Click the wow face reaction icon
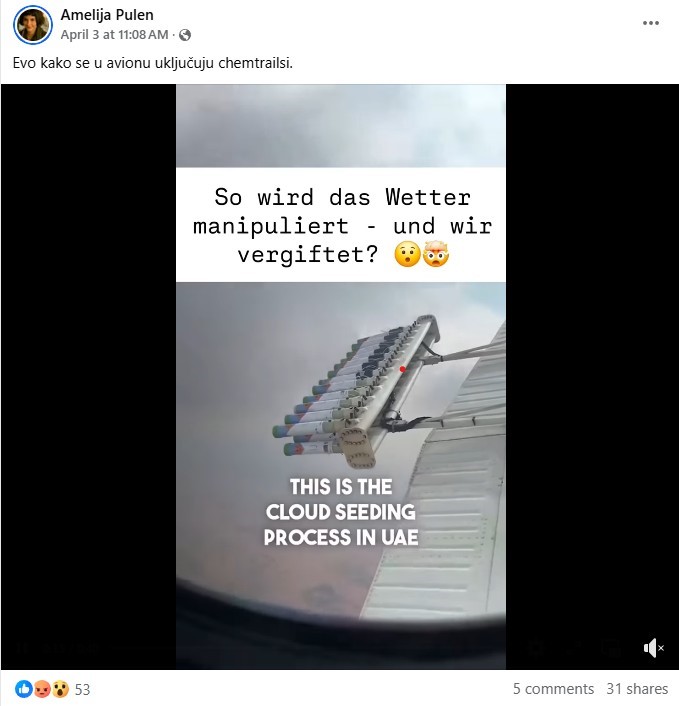Screen dimensions: 679x706 tap(60, 689)
